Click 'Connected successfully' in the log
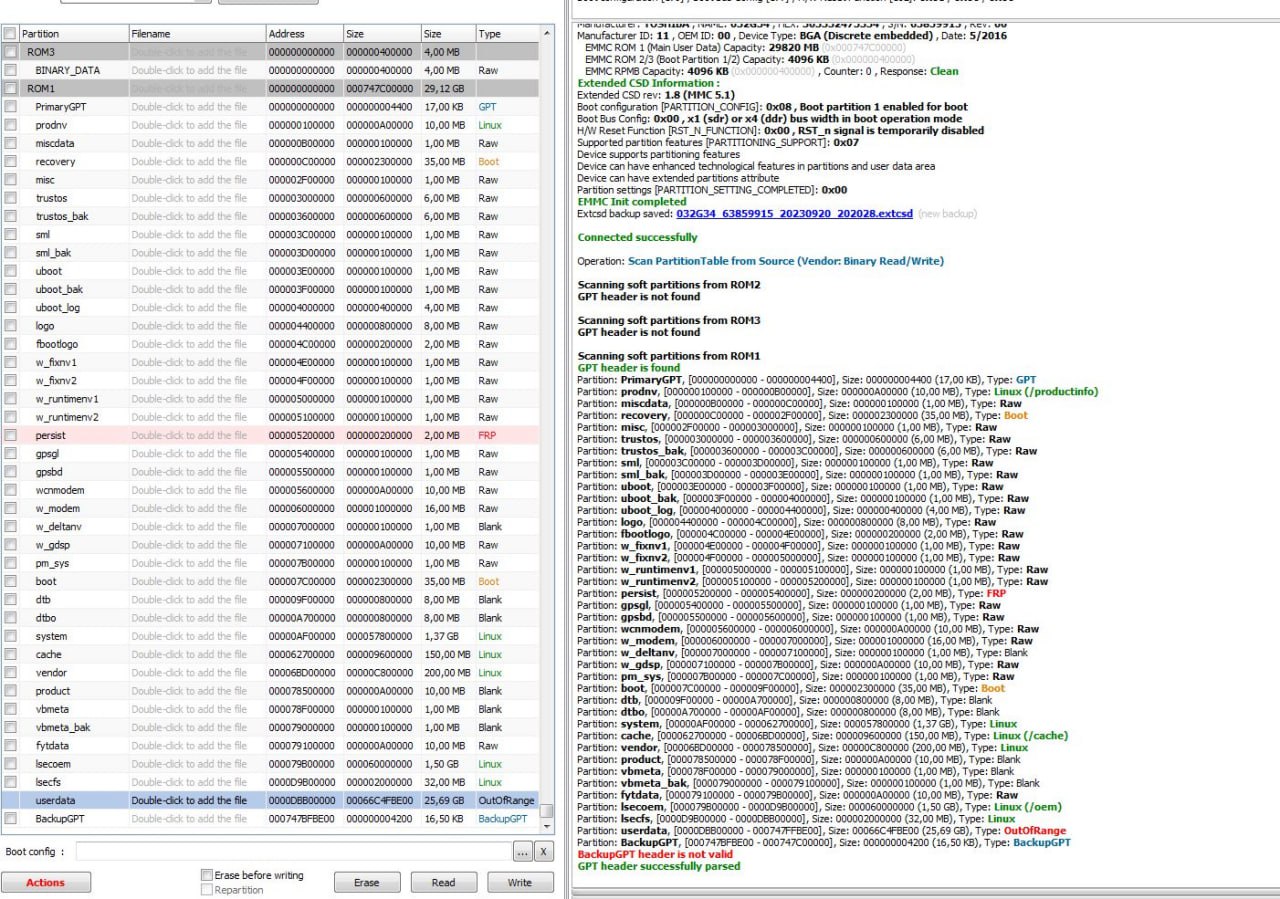The width and height of the screenshot is (1280, 899). (637, 237)
